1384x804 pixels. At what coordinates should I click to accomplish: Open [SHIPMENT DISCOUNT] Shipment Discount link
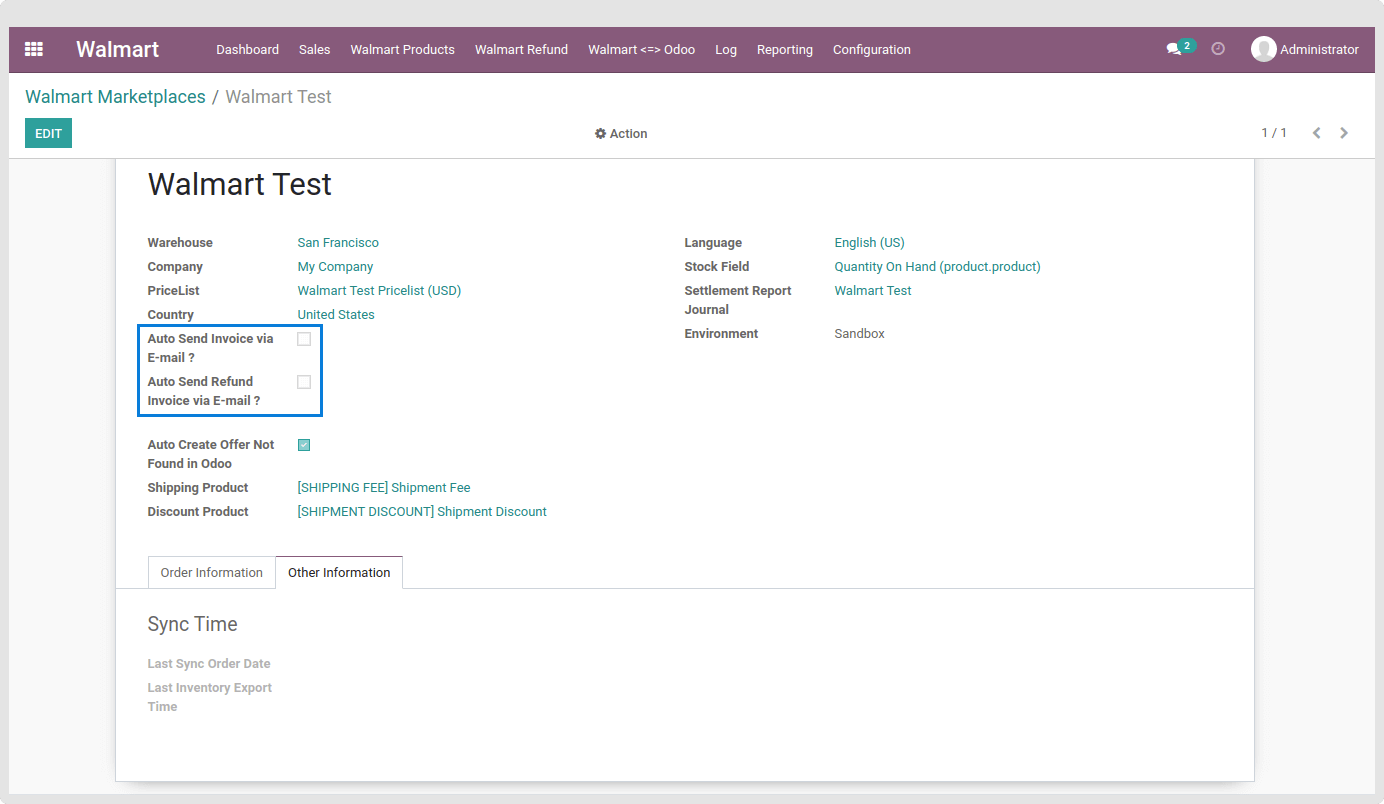point(422,512)
